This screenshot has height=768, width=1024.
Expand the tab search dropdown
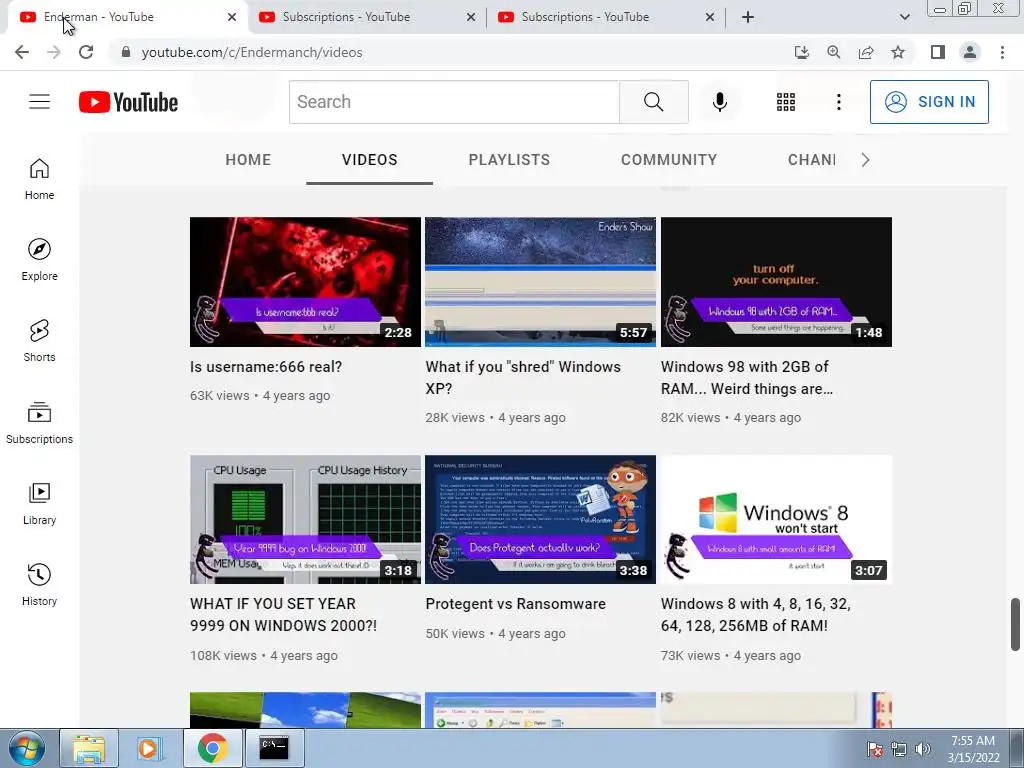[x=904, y=17]
